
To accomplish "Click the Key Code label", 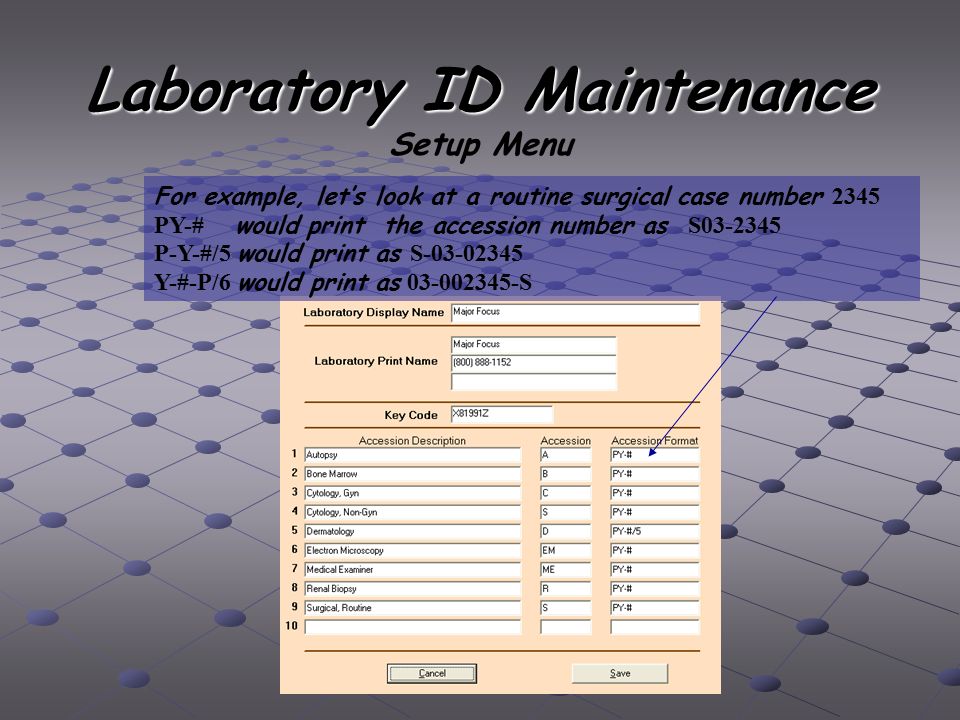I will [x=411, y=415].
